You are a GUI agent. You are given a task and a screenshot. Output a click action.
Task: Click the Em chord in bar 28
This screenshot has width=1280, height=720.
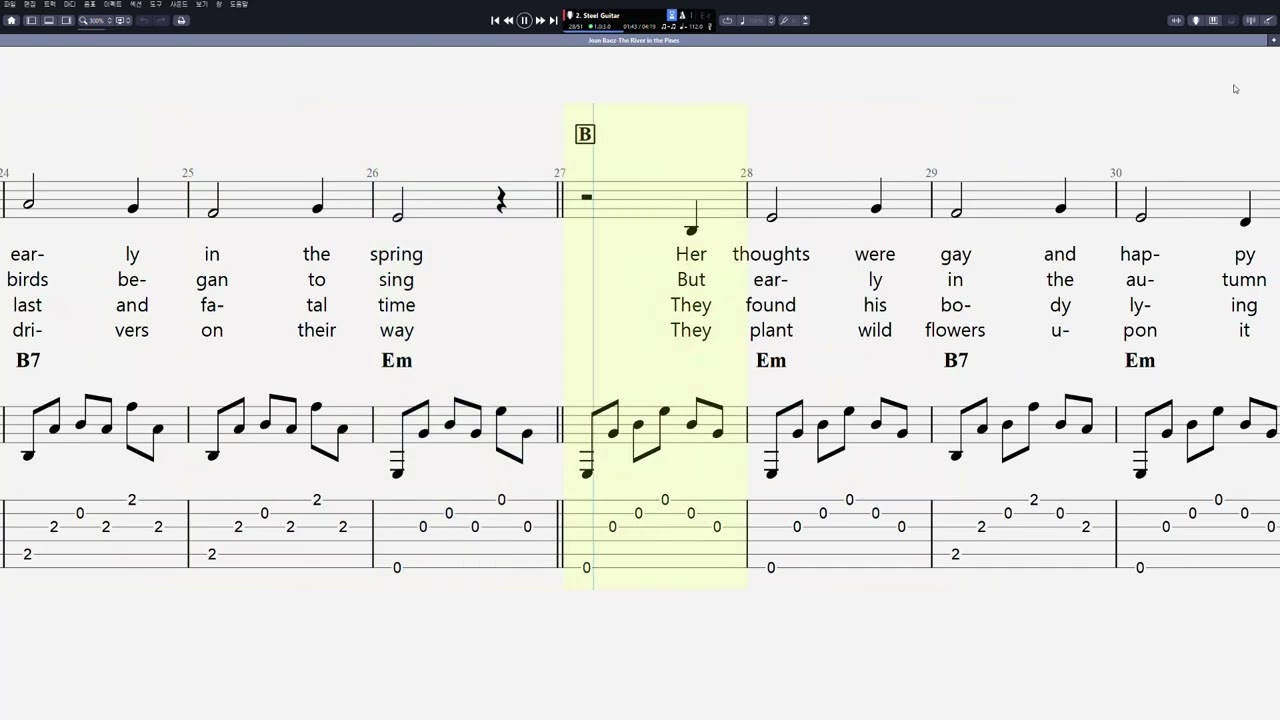771,360
